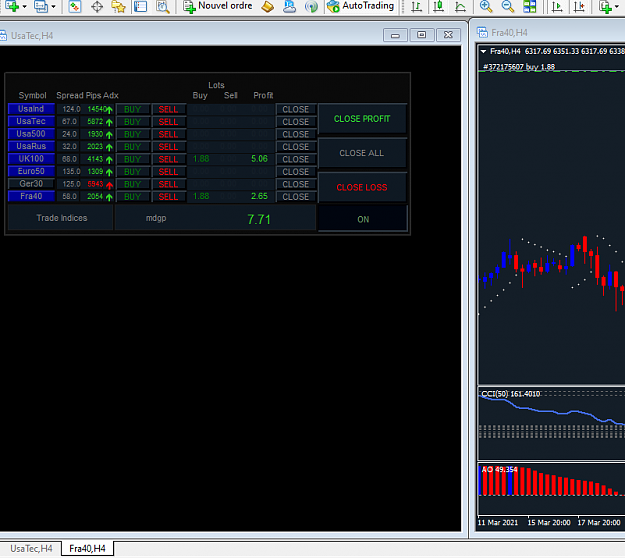Select the UsaInd symbol button
The image size is (625, 558).
coord(31,109)
